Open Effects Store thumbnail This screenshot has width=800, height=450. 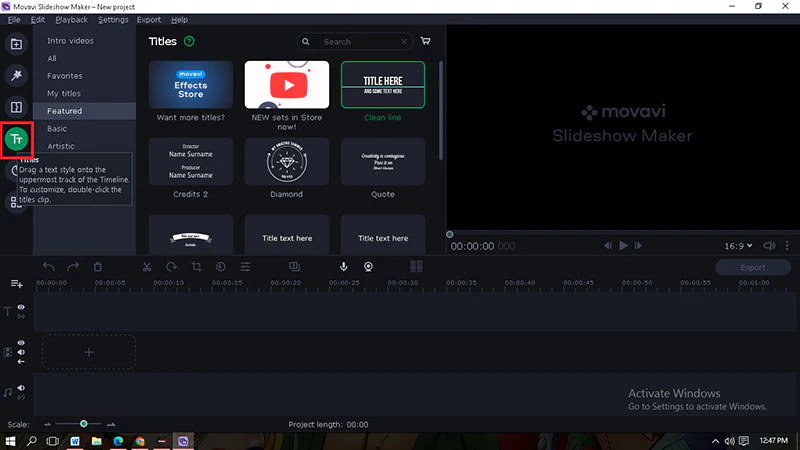[x=191, y=85]
